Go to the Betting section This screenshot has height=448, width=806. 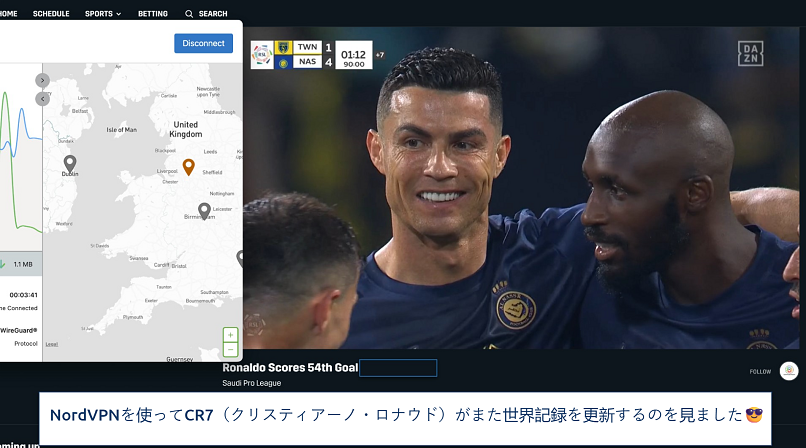coord(153,14)
